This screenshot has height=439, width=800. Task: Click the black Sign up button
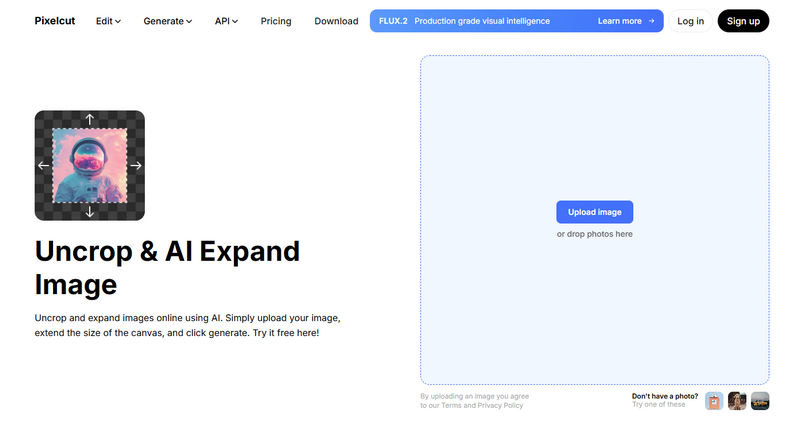tap(743, 21)
